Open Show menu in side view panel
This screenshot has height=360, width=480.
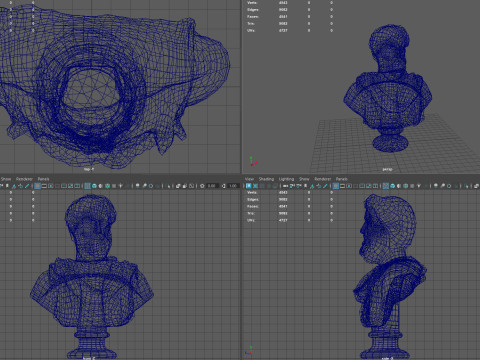click(304, 179)
